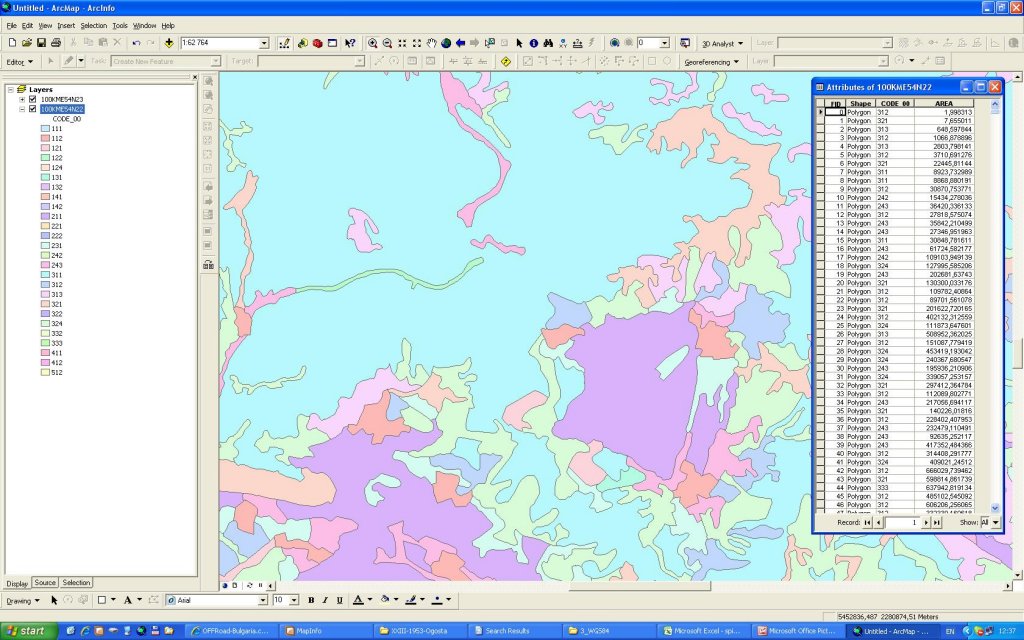This screenshot has height=640, width=1024.
Task: Open the Georeferencing dropdown
Action: point(711,62)
